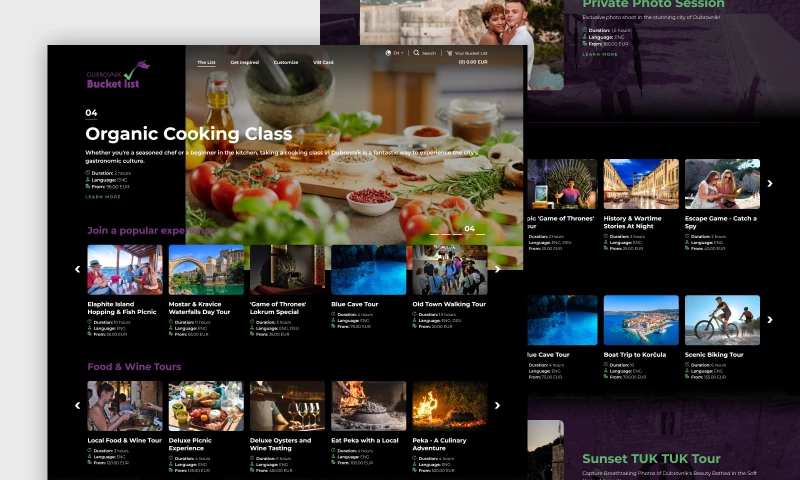Click Learn More under Organic Cooking Class
The image size is (800, 480).
click(103, 197)
